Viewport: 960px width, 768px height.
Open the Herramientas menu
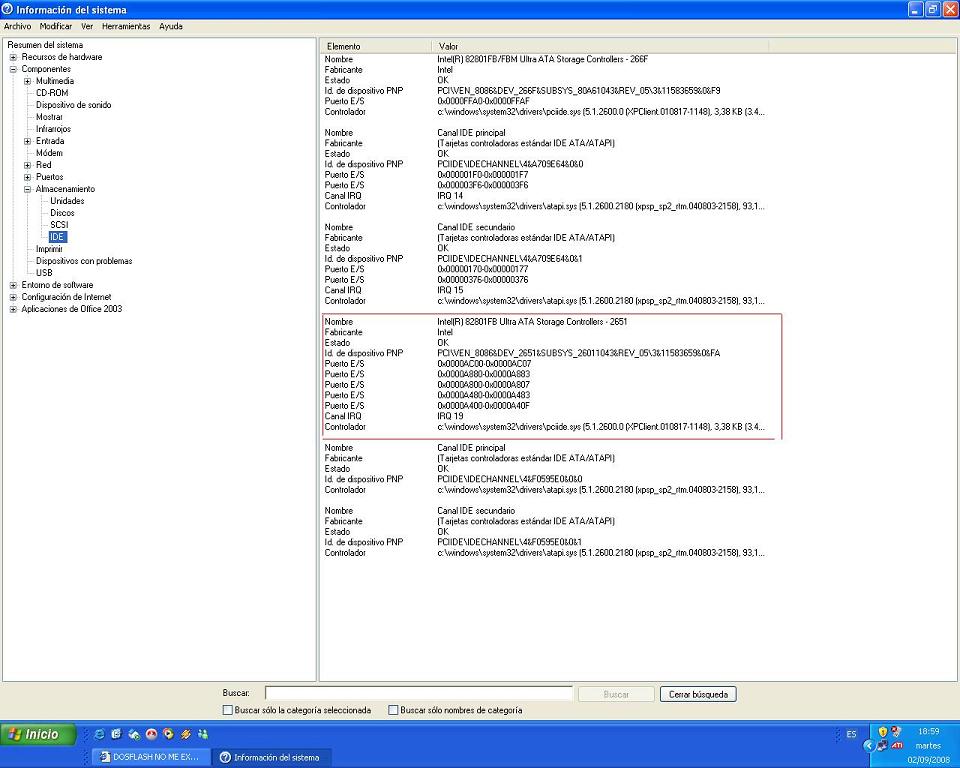pos(126,26)
